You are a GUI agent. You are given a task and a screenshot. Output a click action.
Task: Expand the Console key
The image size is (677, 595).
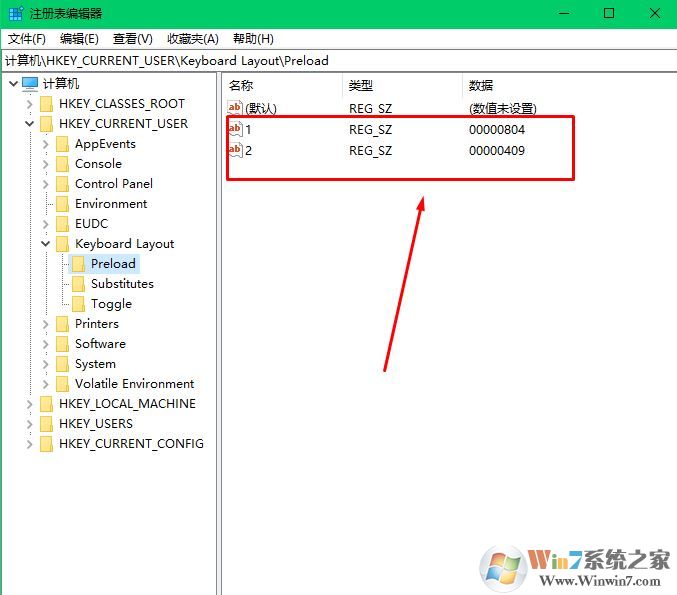coord(46,164)
